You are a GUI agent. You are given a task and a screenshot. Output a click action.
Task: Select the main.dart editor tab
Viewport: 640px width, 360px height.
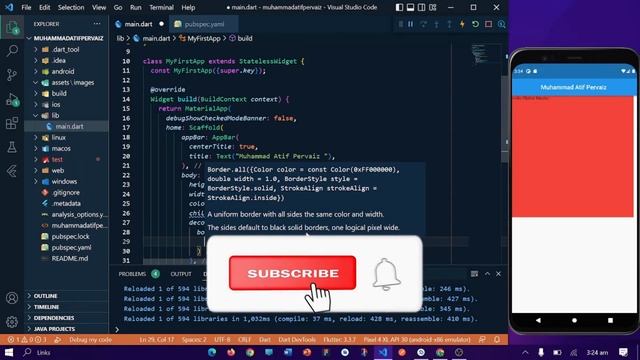click(139, 24)
